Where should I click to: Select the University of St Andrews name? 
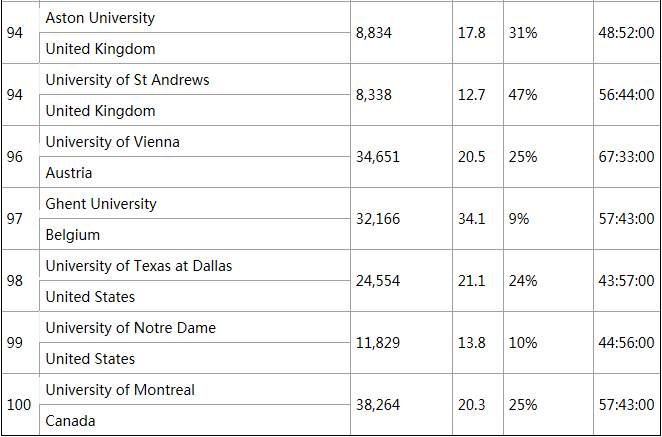pos(127,80)
